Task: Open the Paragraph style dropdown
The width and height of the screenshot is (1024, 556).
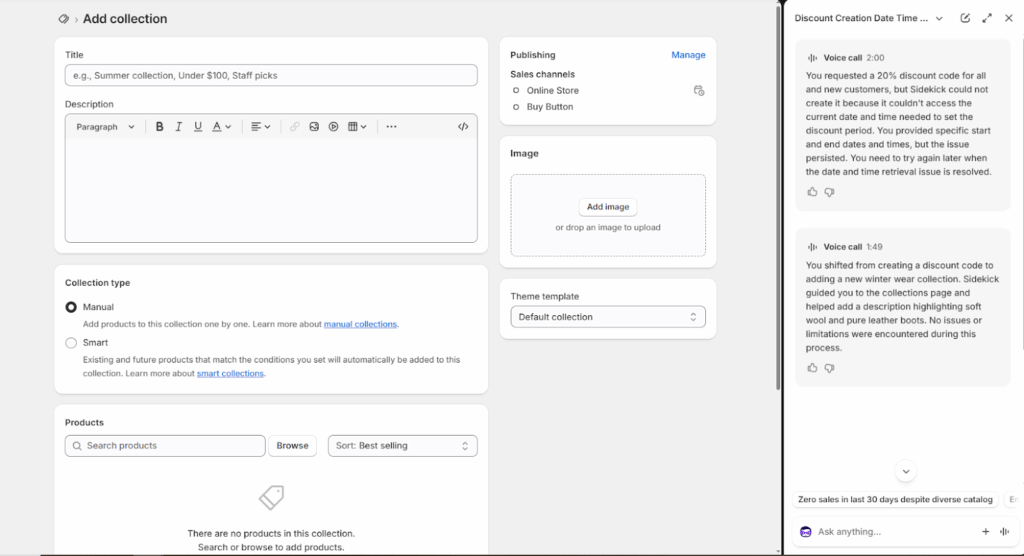Action: [x=105, y=127]
